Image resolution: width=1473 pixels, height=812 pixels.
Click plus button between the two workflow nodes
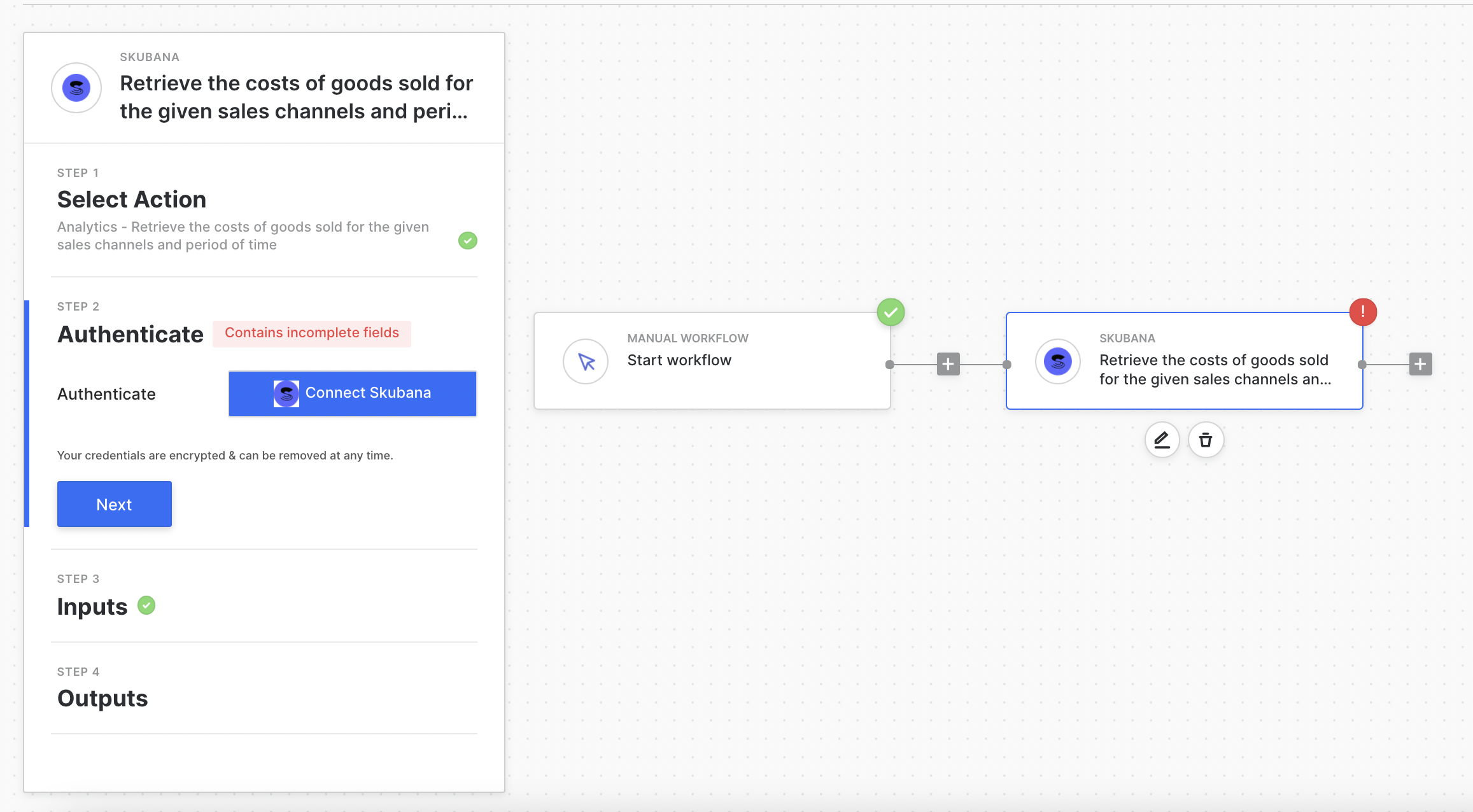click(x=948, y=364)
